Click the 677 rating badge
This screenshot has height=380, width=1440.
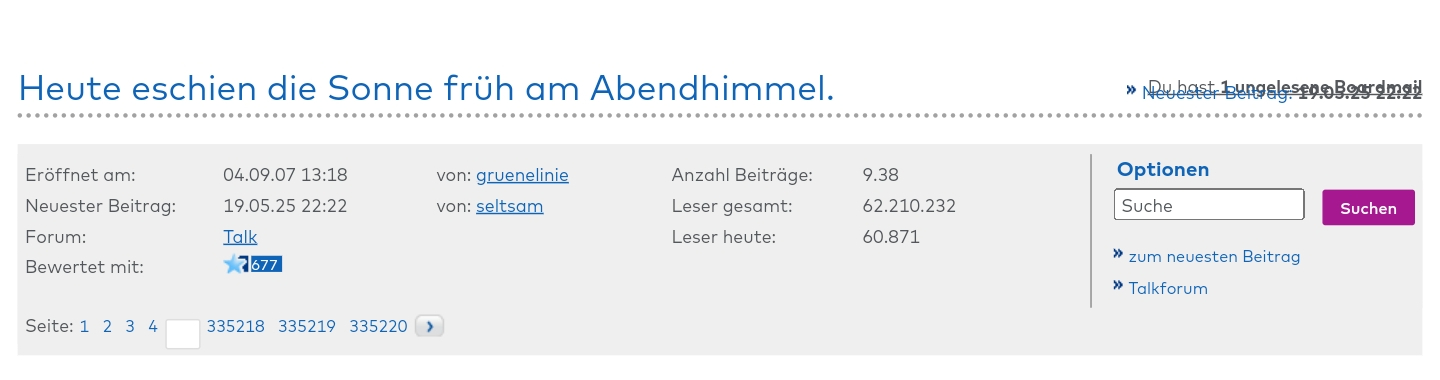click(266, 265)
